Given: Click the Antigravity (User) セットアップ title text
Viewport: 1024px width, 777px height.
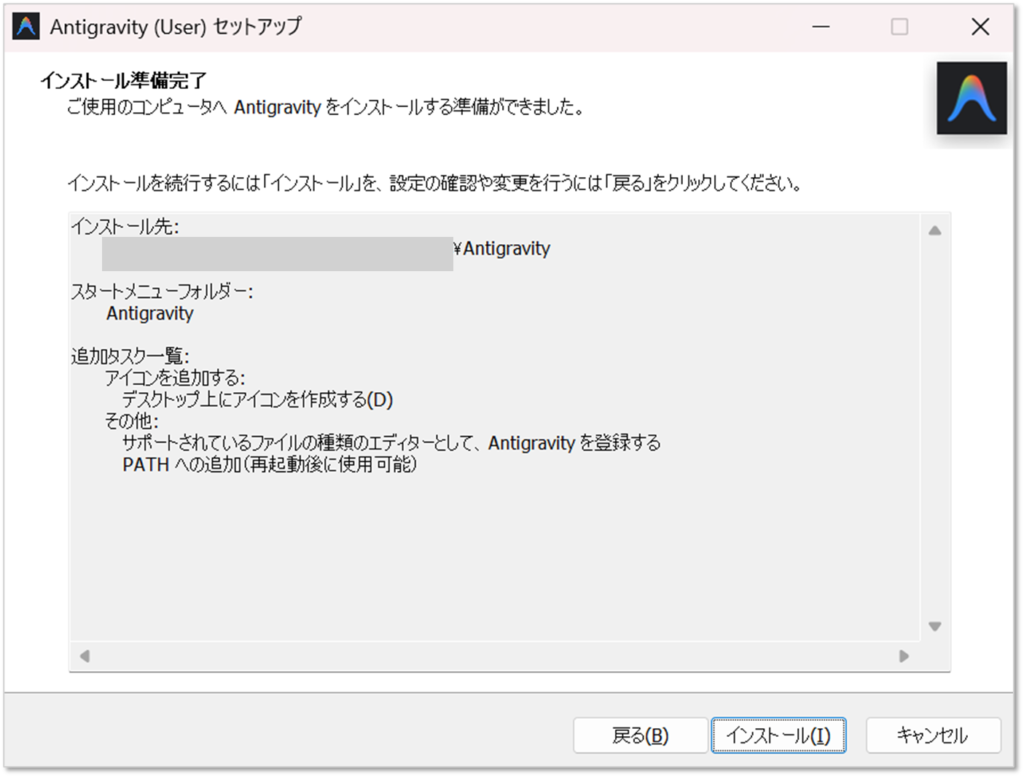Looking at the screenshot, I should (175, 27).
